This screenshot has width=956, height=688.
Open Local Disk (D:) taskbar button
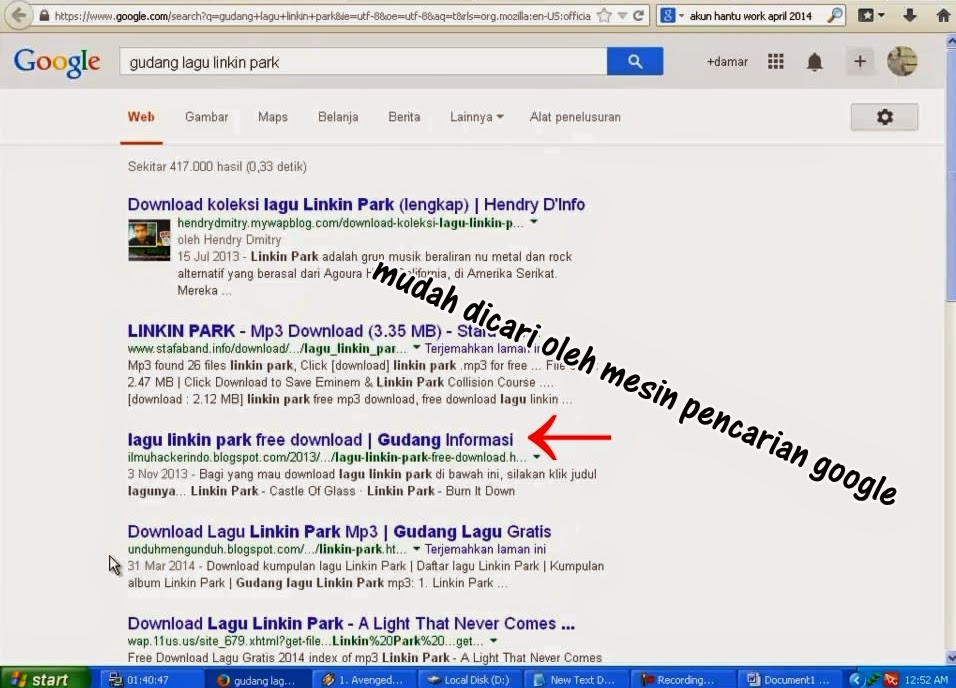[x=469, y=679]
